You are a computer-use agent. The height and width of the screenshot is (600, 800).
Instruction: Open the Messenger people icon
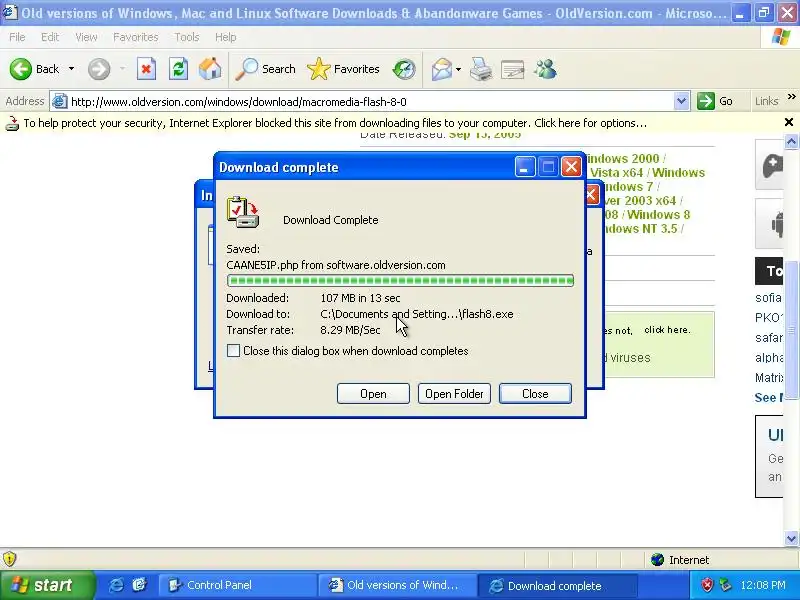(545, 69)
